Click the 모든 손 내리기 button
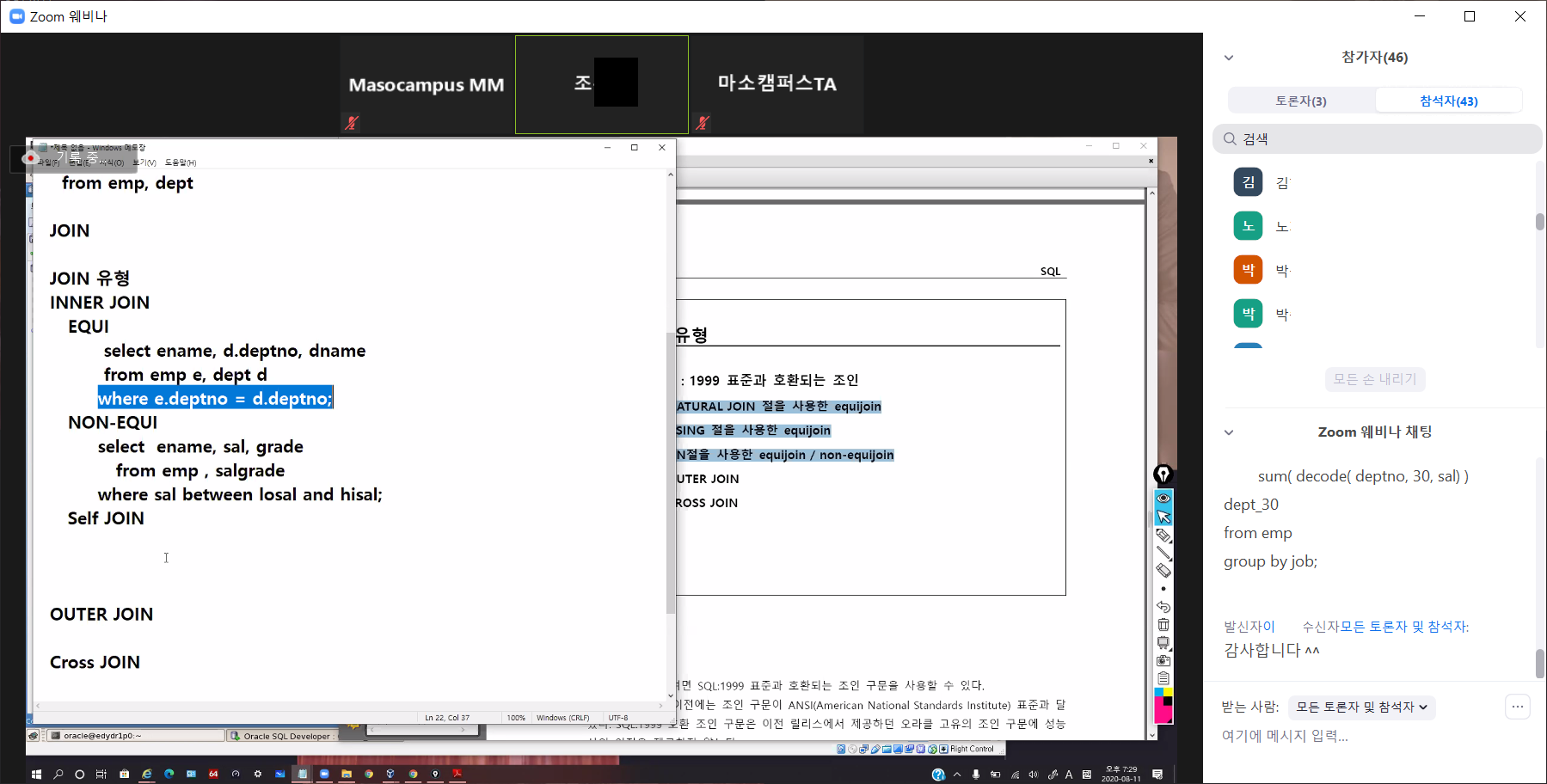 pos(1374,379)
